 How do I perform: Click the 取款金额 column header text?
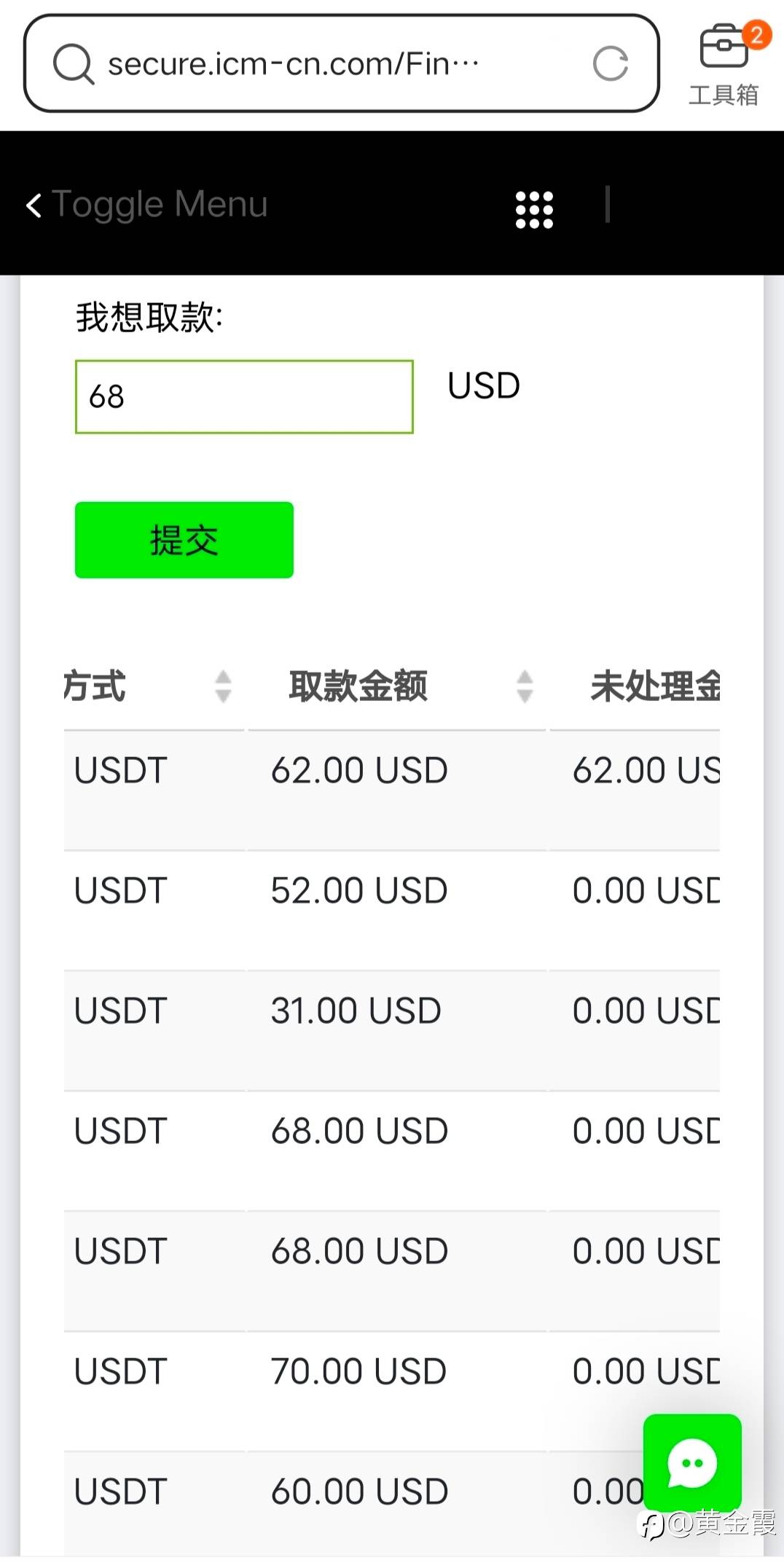click(x=358, y=686)
